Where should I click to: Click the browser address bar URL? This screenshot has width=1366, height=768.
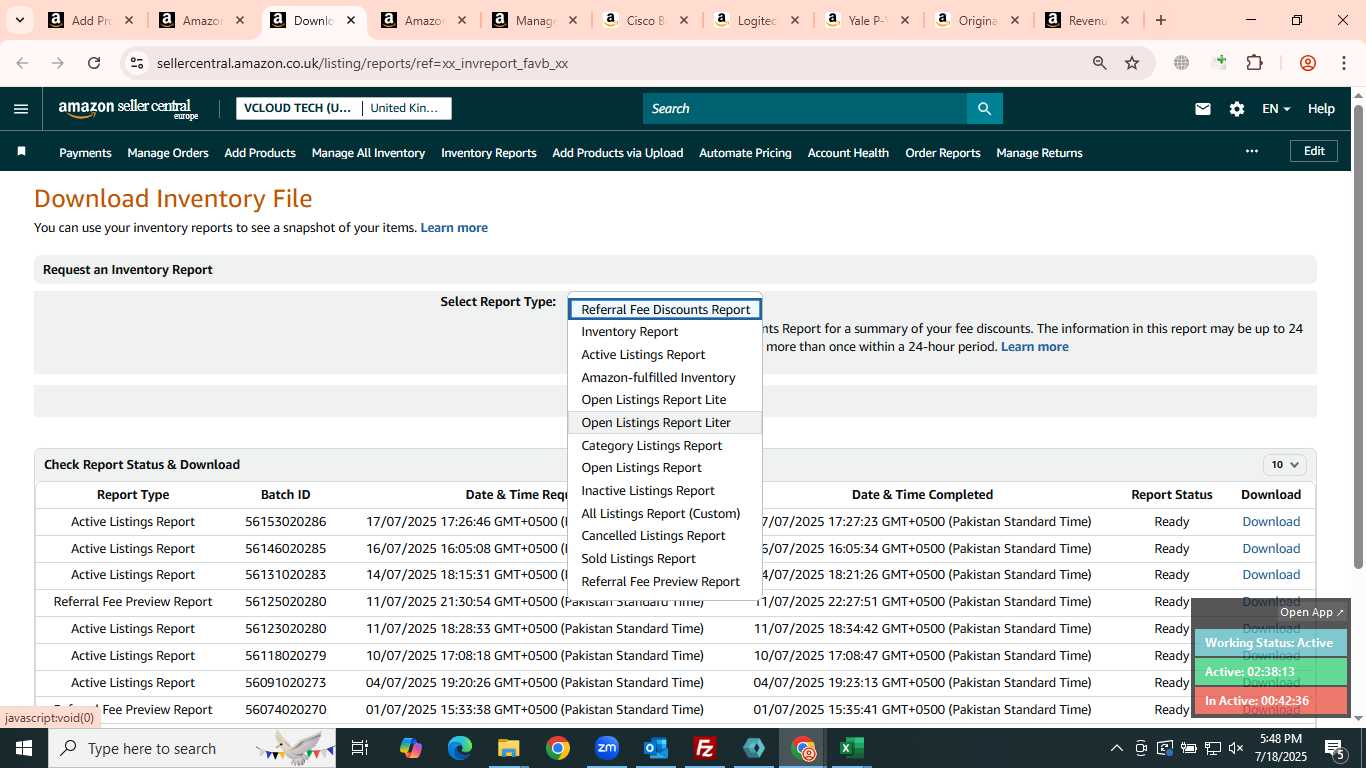click(x=362, y=63)
